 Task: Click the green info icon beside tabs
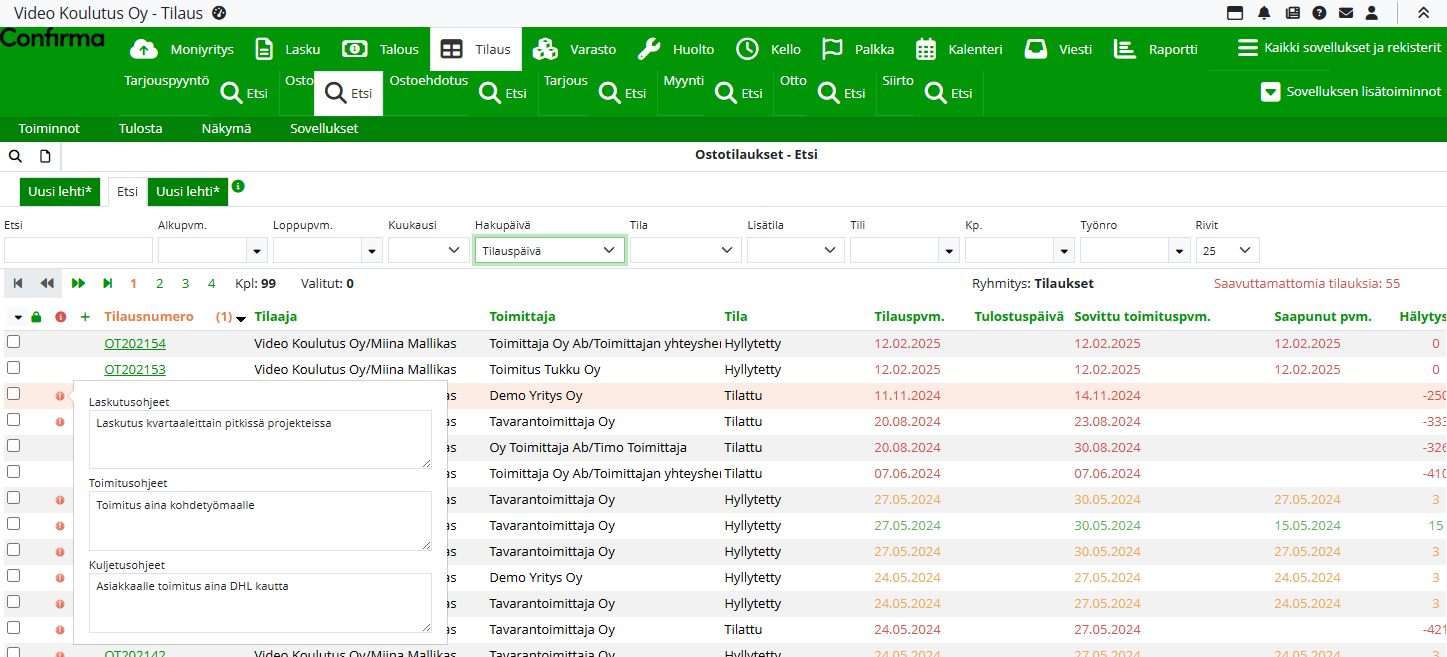238,186
